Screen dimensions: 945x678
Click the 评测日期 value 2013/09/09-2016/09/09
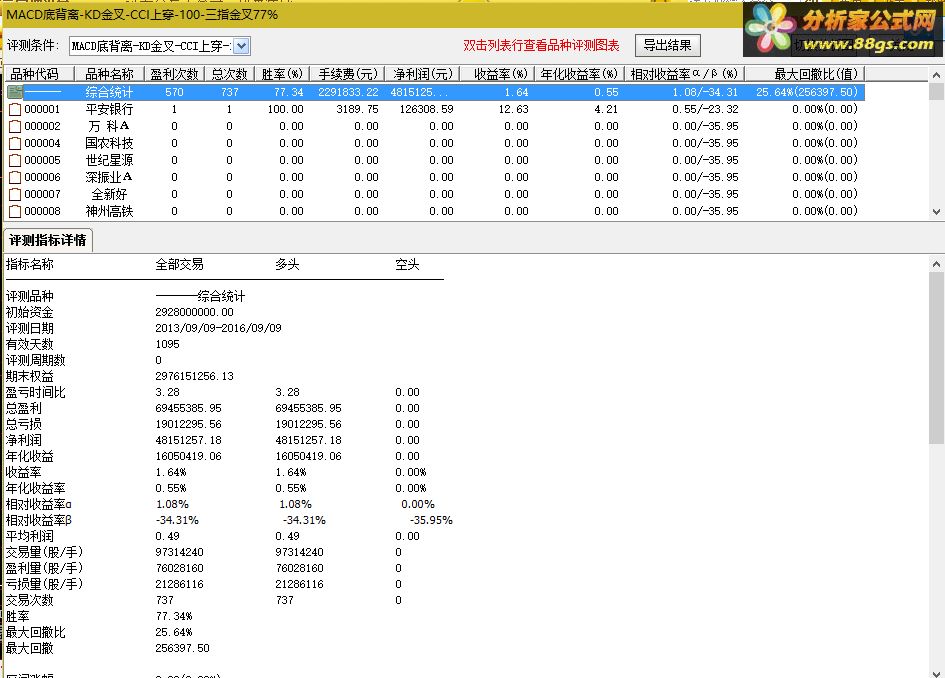(x=218, y=328)
